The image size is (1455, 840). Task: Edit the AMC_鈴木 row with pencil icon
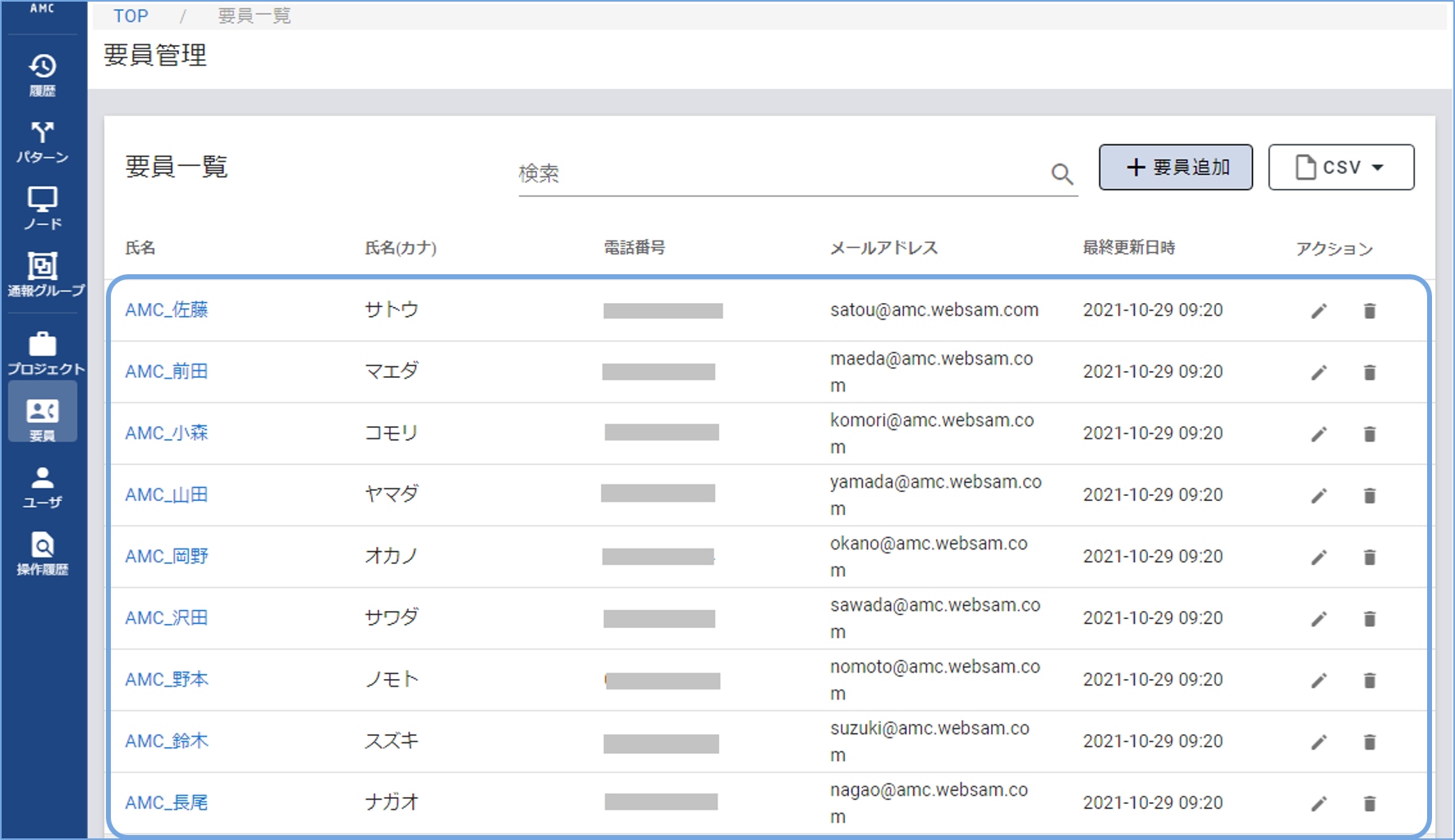click(x=1319, y=741)
